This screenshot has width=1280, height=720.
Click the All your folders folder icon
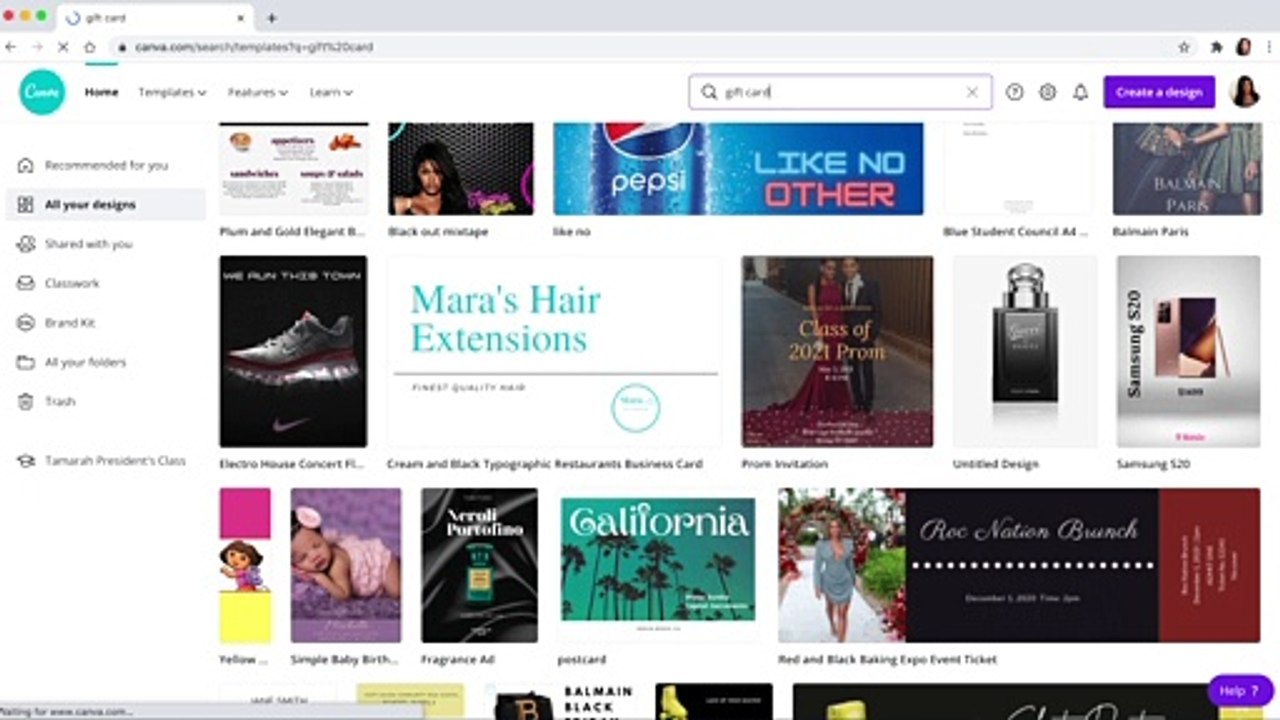25,362
